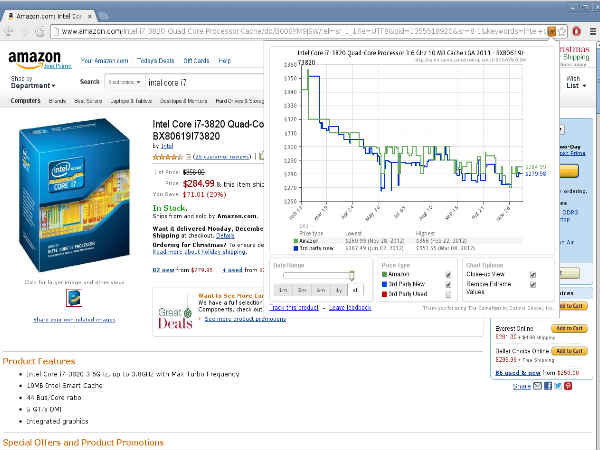Enable the 3rd Party Used checkbox
The width and height of the screenshot is (600, 450).
[448, 294]
